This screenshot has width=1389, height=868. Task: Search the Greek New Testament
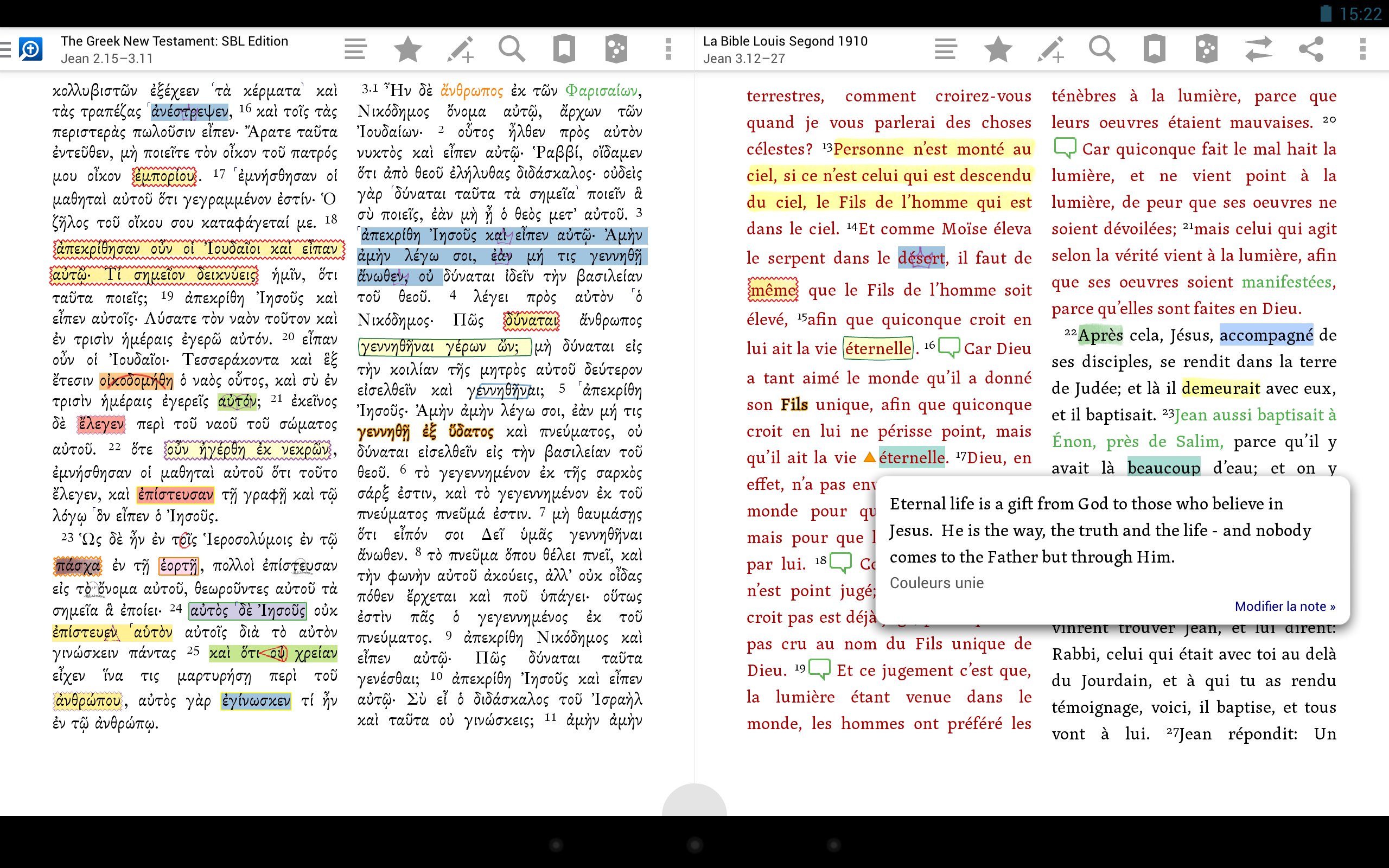pos(512,49)
